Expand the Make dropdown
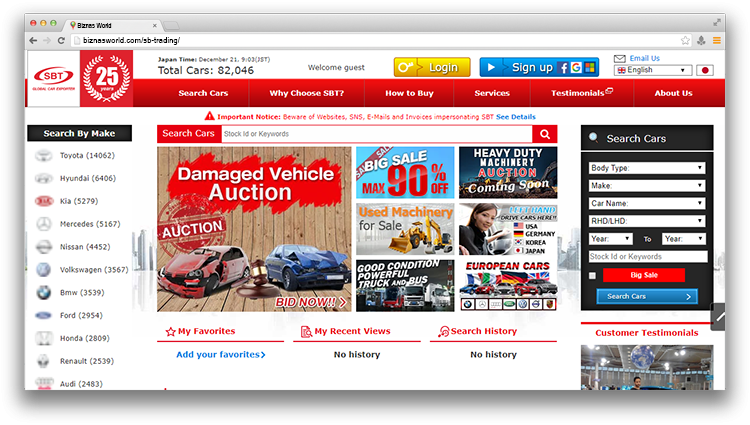750x425 pixels. tap(647, 185)
